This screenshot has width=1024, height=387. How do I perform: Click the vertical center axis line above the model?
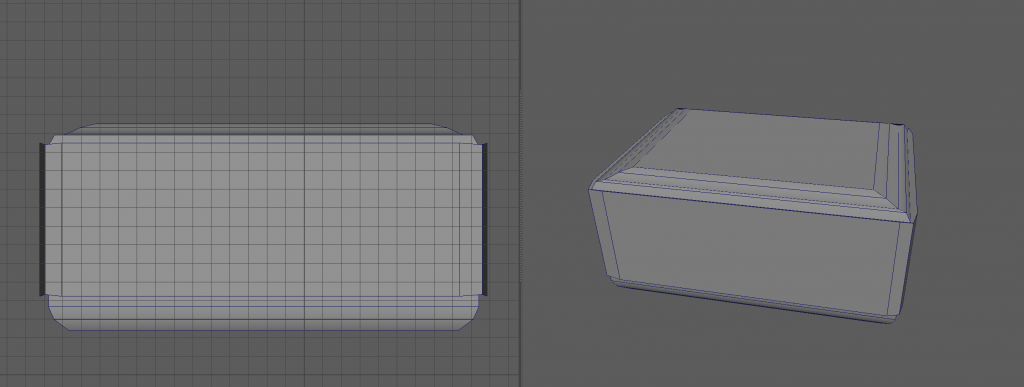[x=305, y=62]
